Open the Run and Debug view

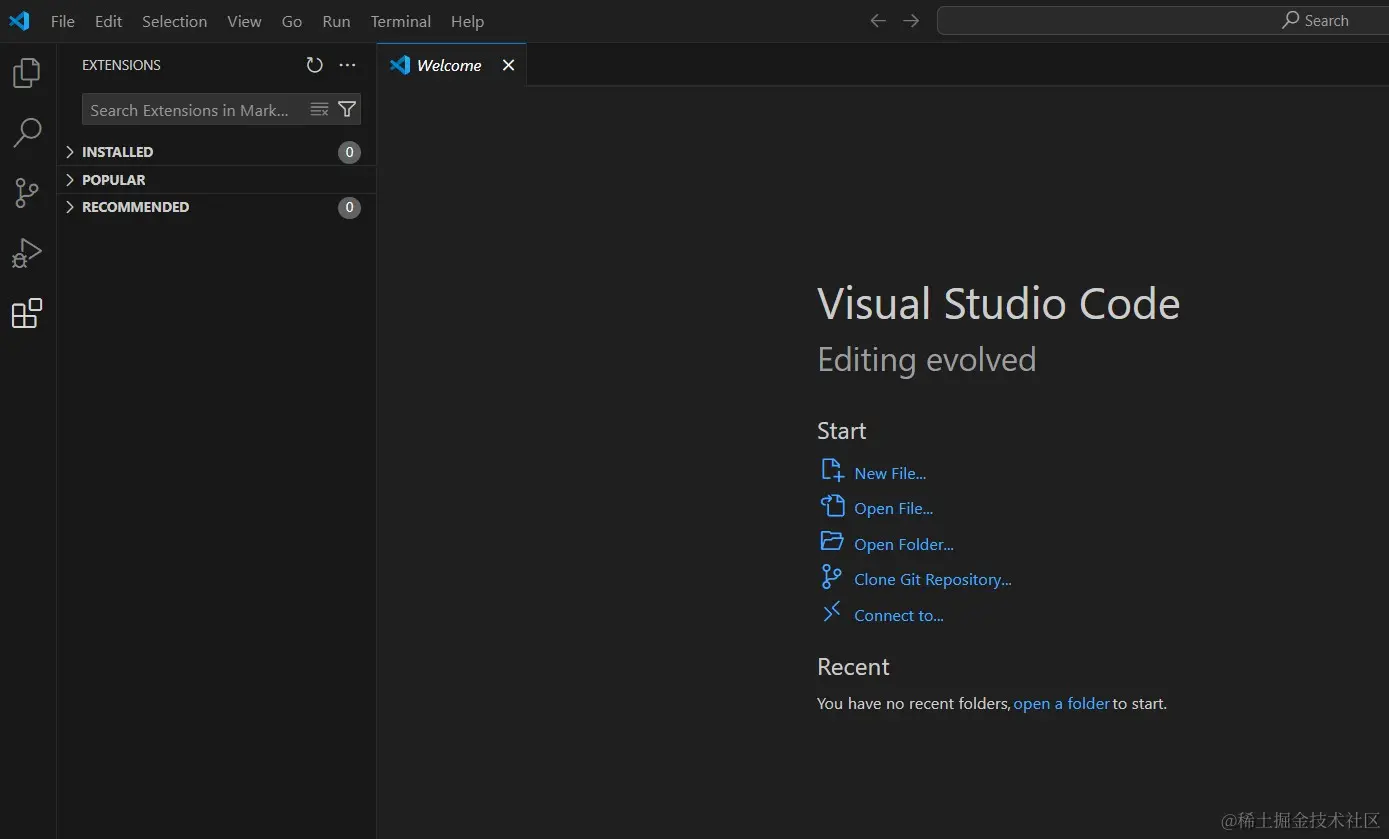[27, 253]
